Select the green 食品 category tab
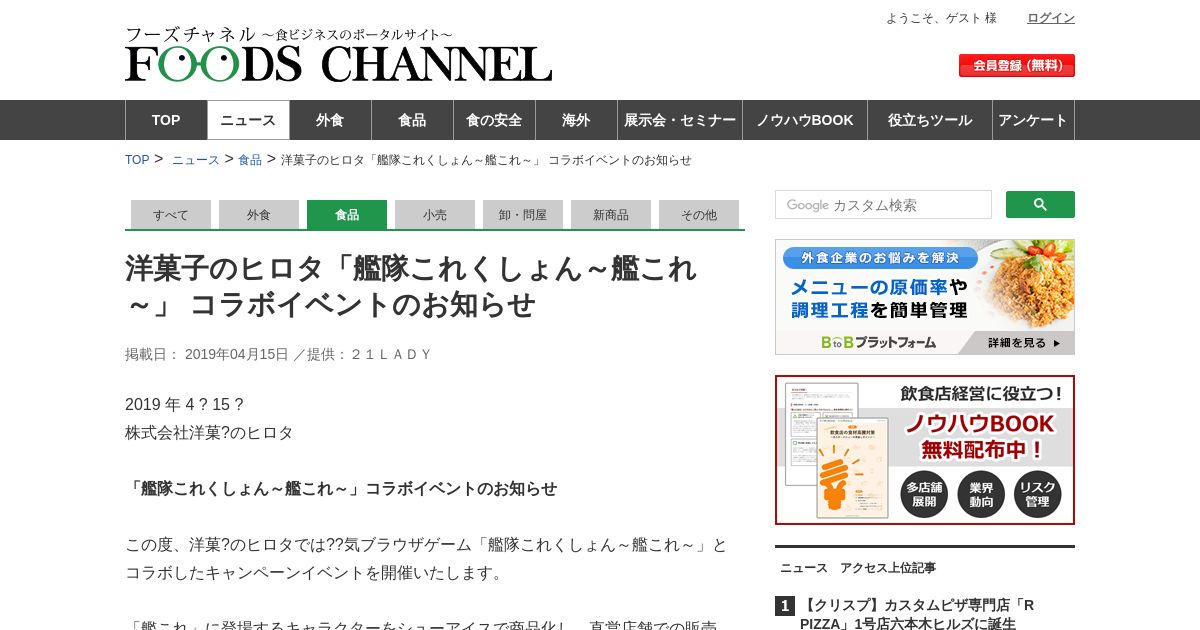 pyautogui.click(x=347, y=214)
